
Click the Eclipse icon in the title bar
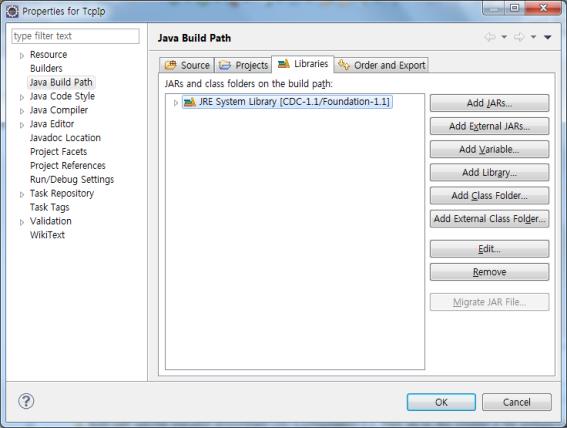click(12, 12)
